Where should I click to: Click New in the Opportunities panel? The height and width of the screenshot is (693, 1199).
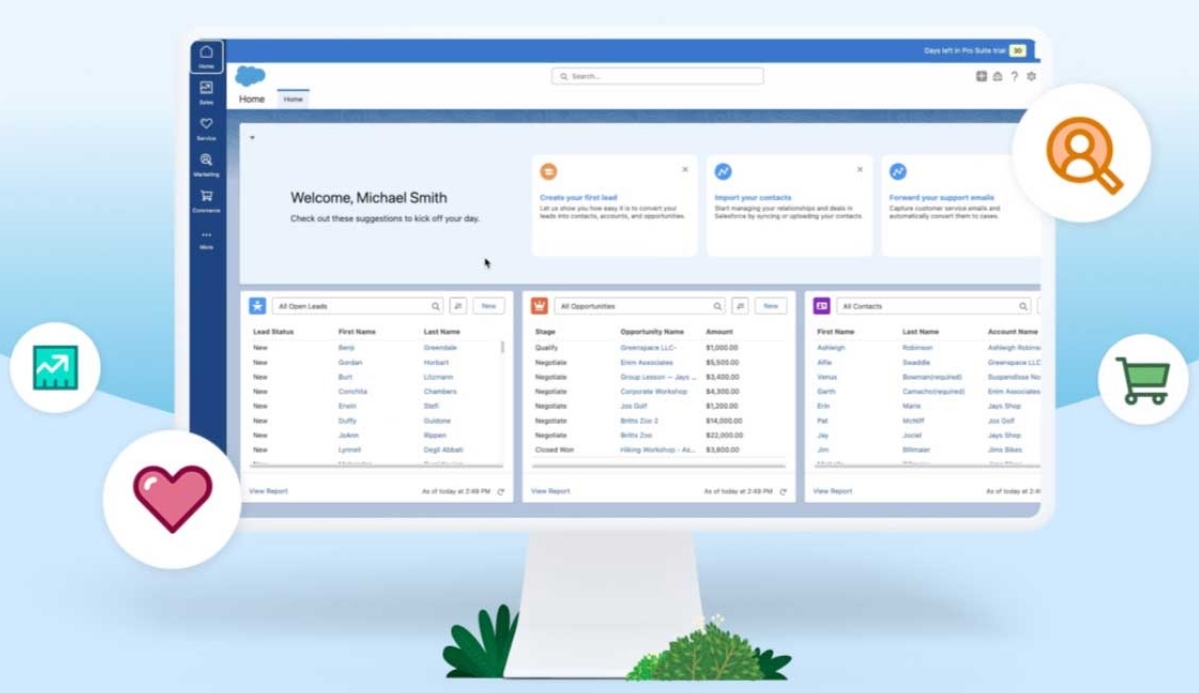click(x=769, y=306)
